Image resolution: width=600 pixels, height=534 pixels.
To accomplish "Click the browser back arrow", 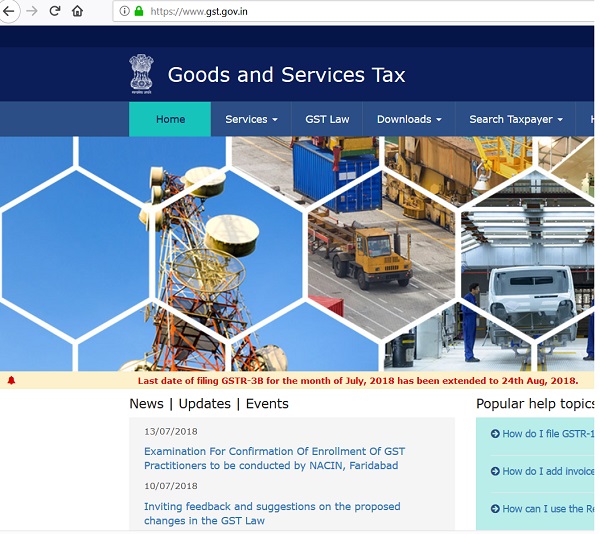I will (x=9, y=11).
